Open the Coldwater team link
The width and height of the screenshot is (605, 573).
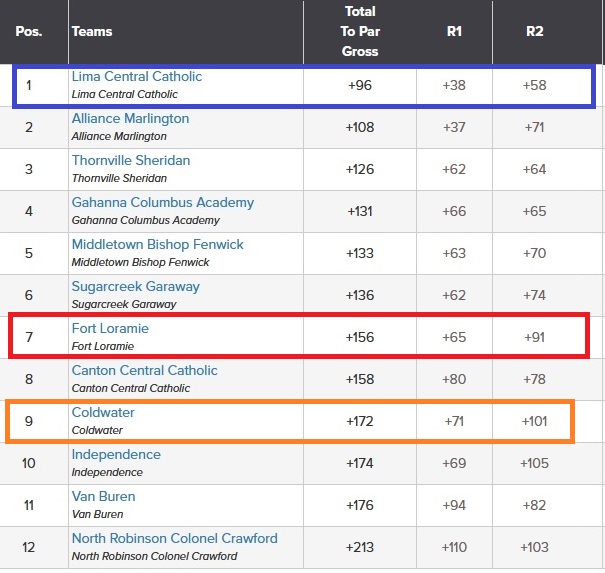click(x=103, y=413)
